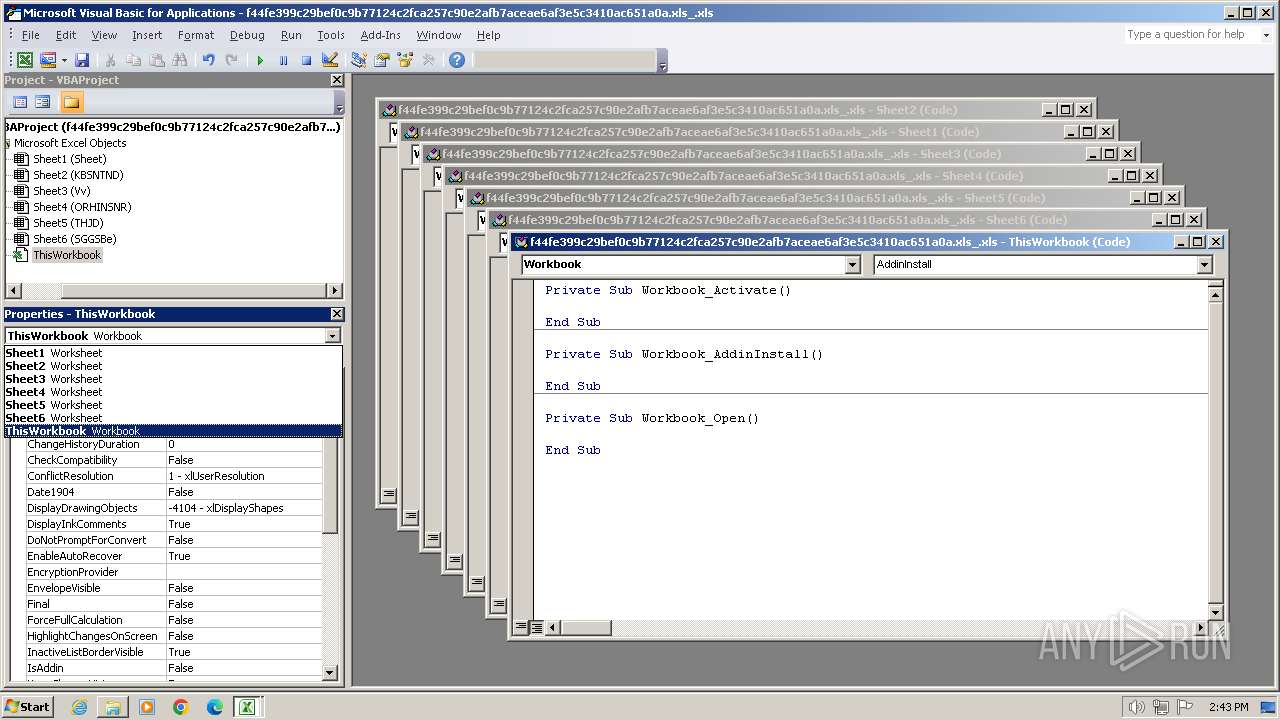Open the AddinInstall procedure dropdown
The height and width of the screenshot is (720, 1280).
point(1204,265)
